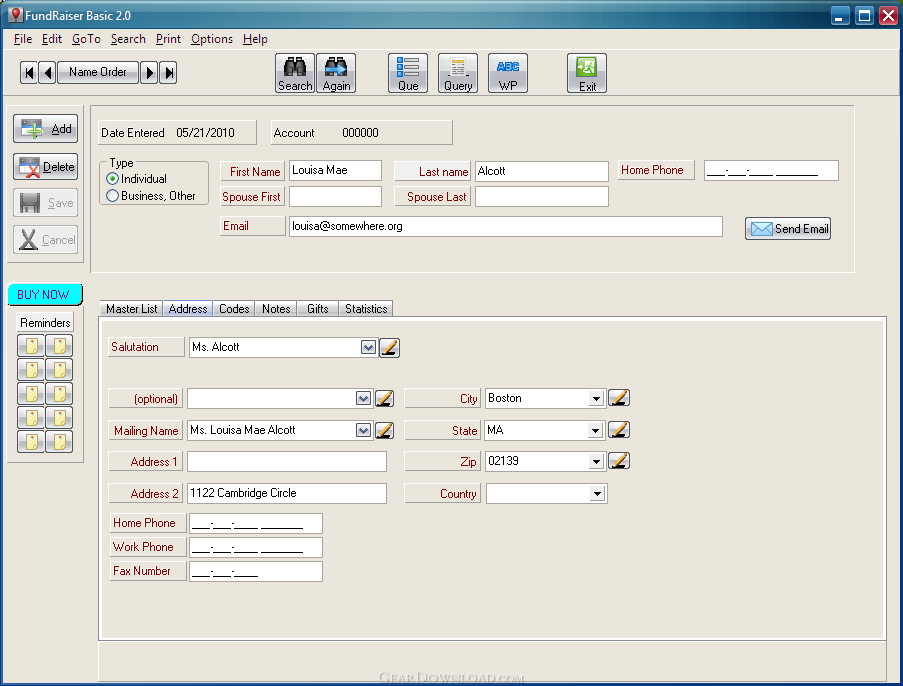Edit the Zip list pencil icon

tap(619, 461)
